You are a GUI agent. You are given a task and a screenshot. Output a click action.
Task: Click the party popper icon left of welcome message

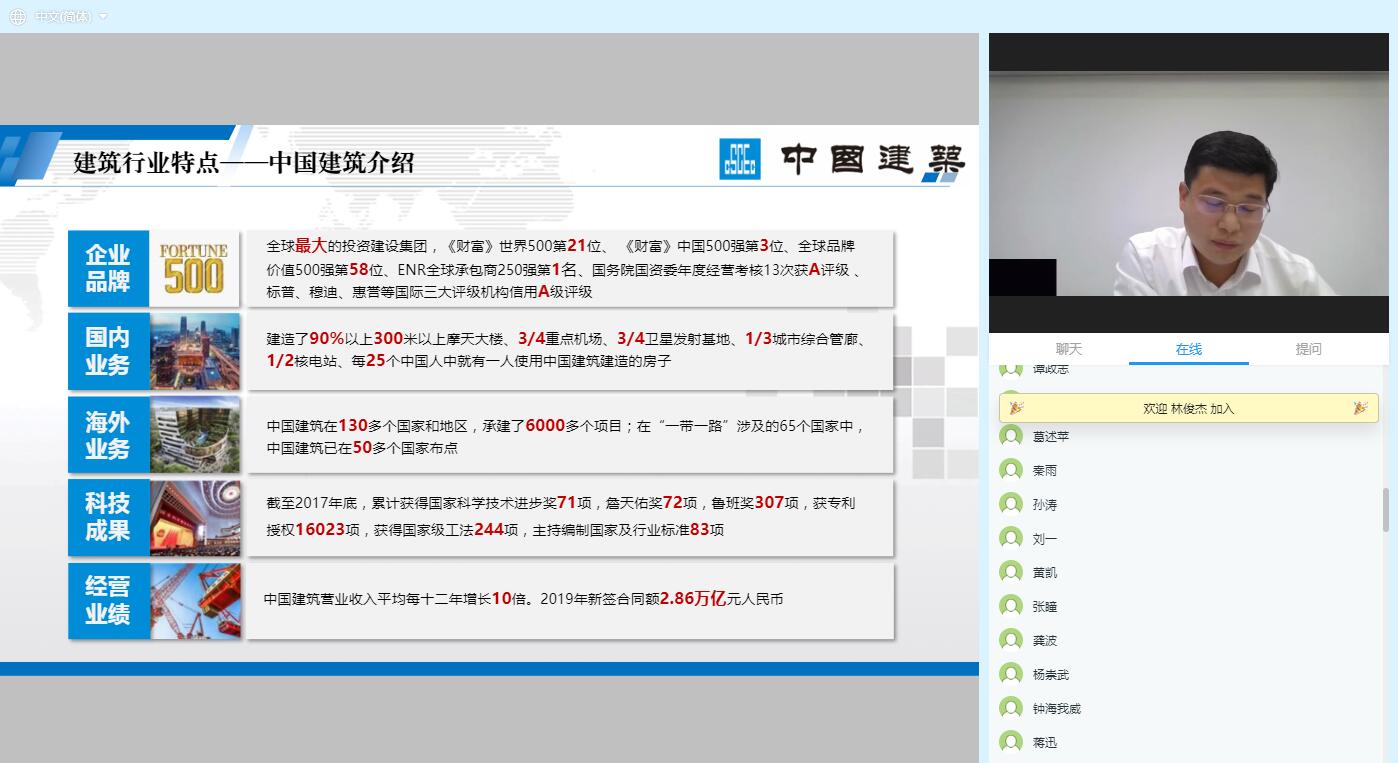coord(1016,408)
